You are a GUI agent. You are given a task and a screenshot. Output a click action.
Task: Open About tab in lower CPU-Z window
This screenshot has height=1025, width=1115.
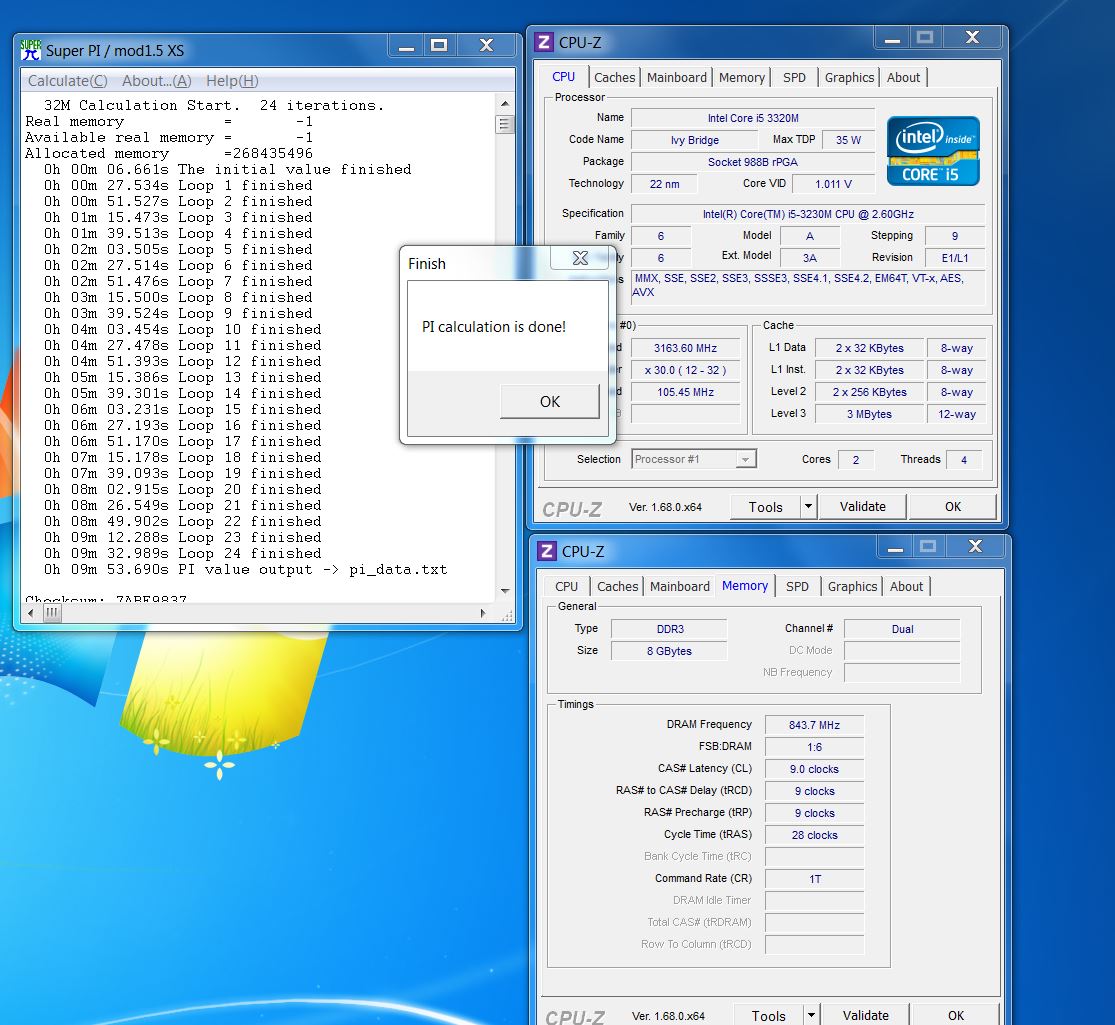[x=906, y=587]
